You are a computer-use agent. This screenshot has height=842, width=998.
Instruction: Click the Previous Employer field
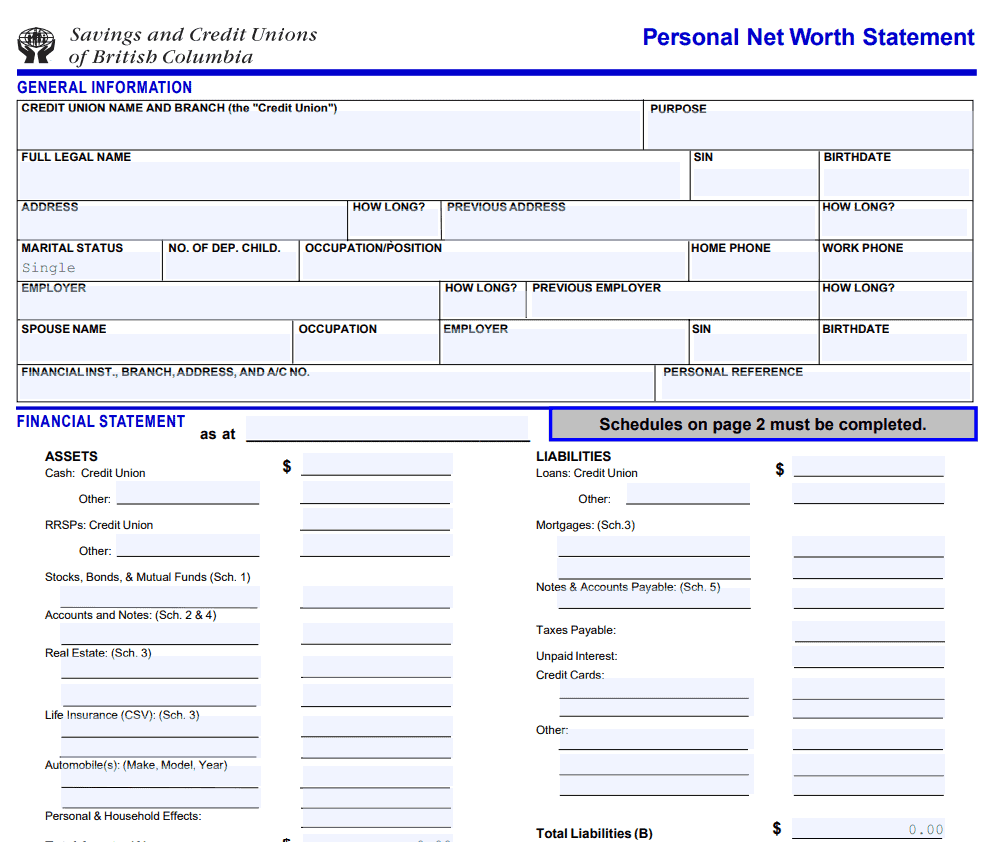coord(675,305)
